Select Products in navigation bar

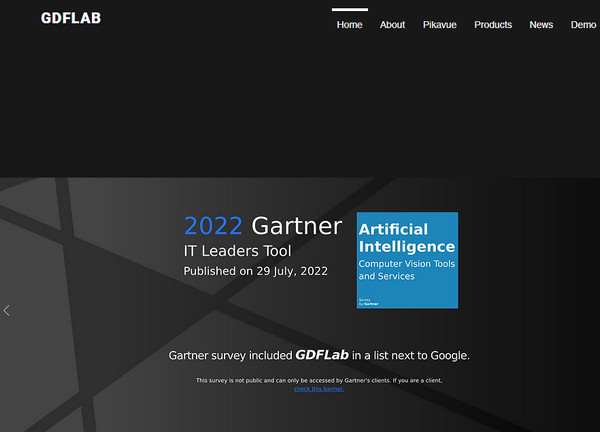click(493, 25)
